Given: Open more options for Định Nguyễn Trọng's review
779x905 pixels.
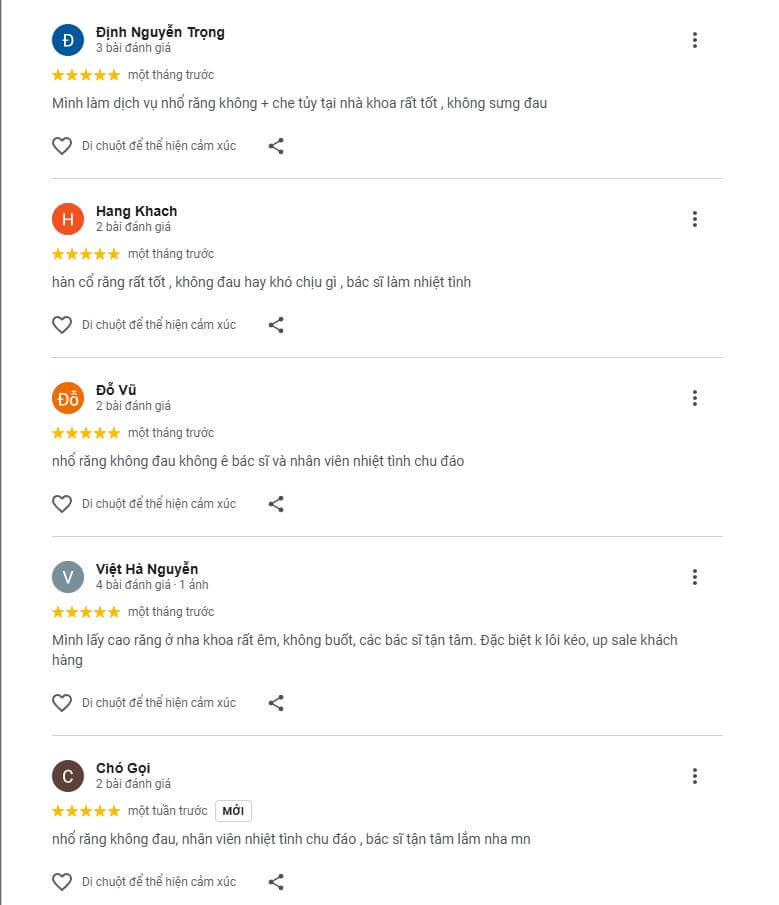Looking at the screenshot, I should pyautogui.click(x=694, y=40).
